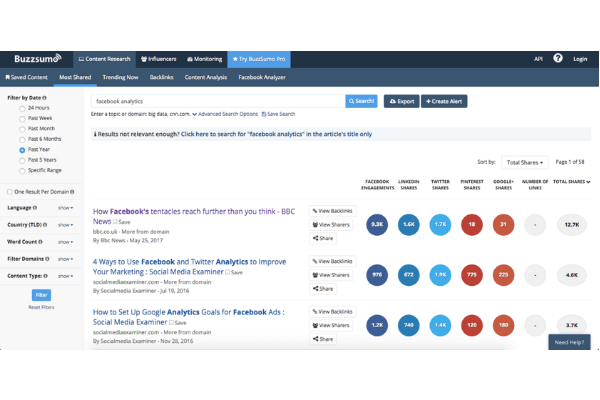Click Twitter shares circle showing 1.7K
Screen dimensions: 600x400
tap(440, 225)
